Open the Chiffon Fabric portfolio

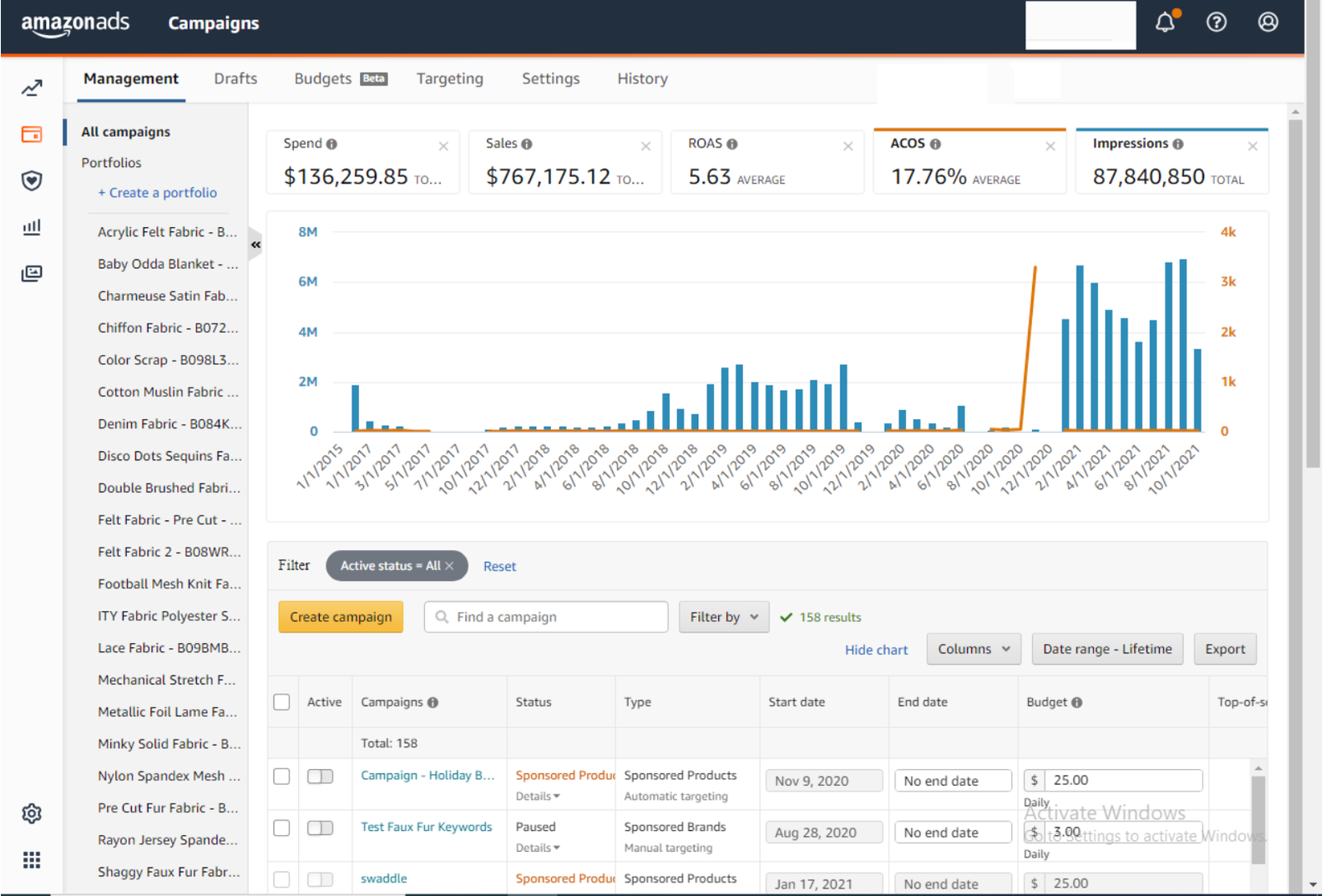coord(168,328)
